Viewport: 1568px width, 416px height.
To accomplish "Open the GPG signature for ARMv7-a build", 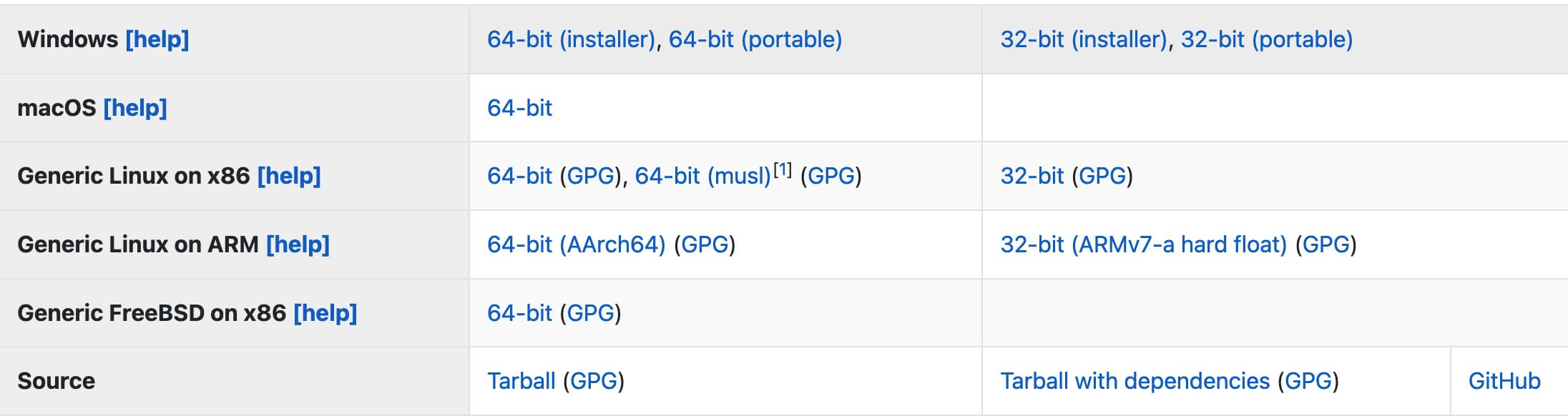I will [x=1326, y=244].
